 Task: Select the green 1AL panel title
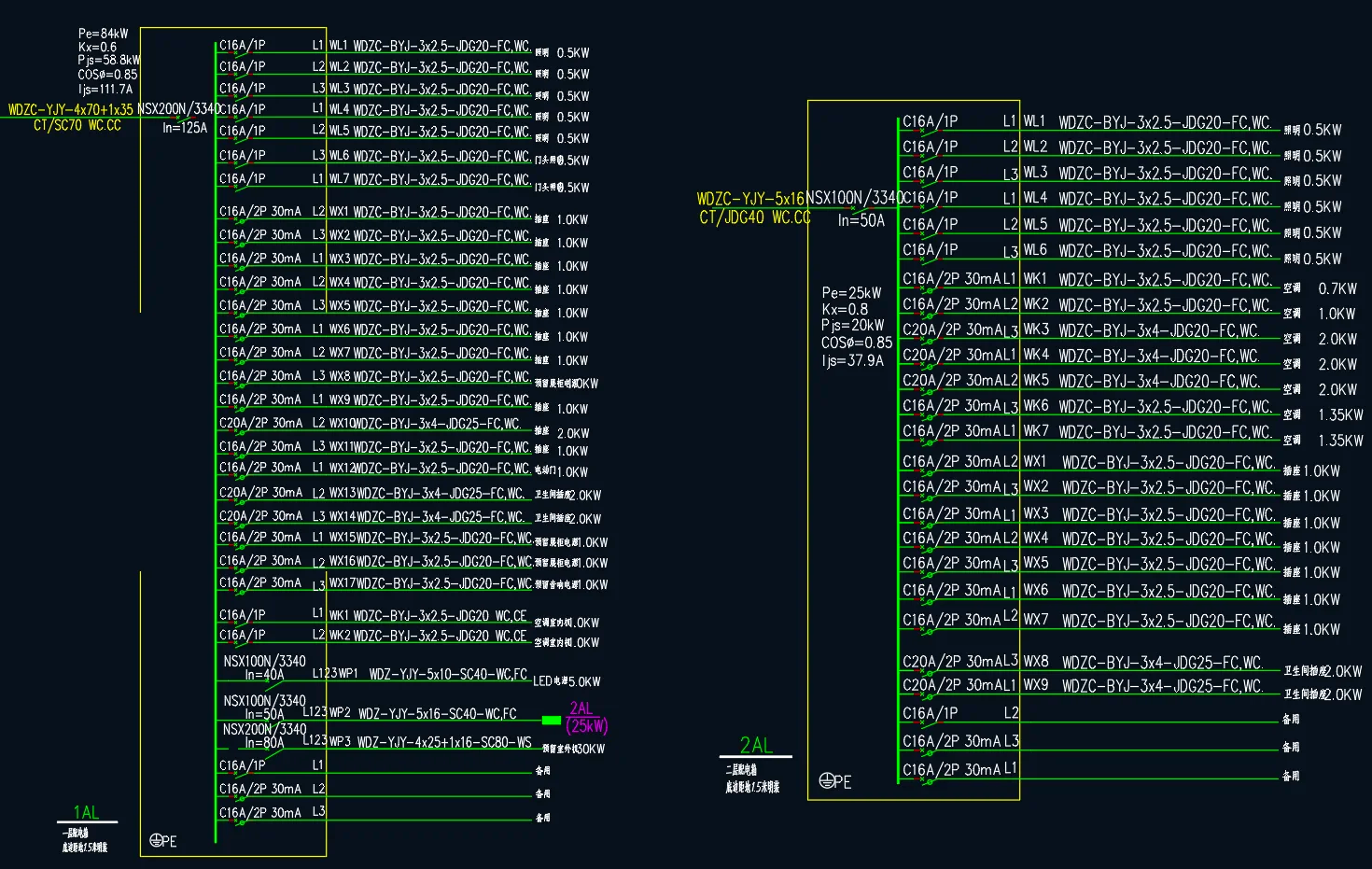[86, 813]
